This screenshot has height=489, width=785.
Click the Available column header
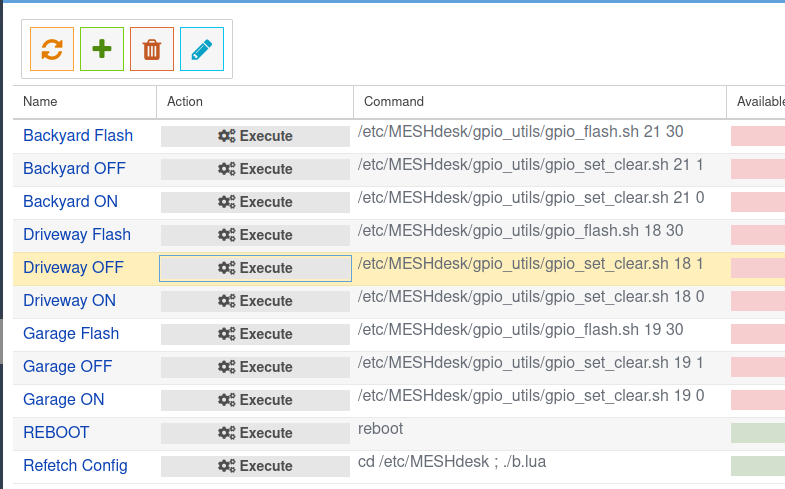760,102
